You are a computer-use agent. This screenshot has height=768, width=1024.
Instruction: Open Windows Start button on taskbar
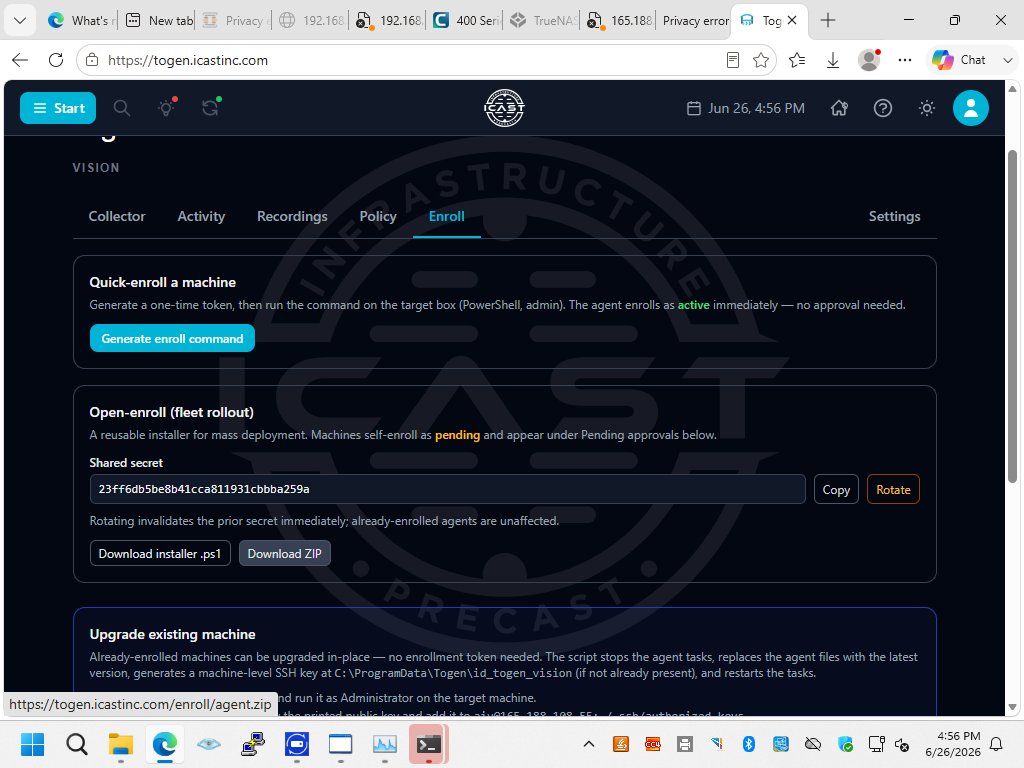click(x=32, y=744)
